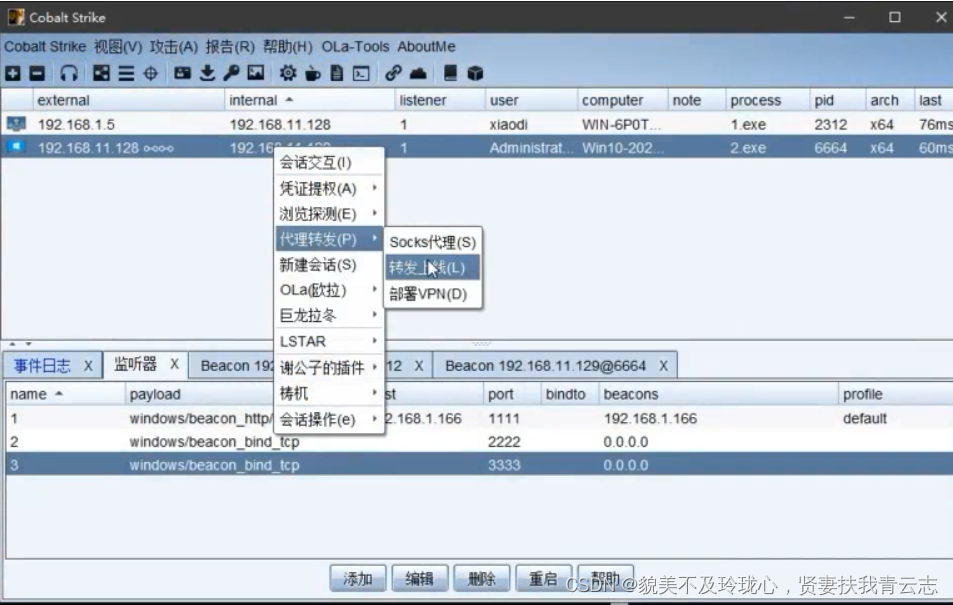Click the 编辑 button
Screen dimensions: 953x605
[419, 578]
